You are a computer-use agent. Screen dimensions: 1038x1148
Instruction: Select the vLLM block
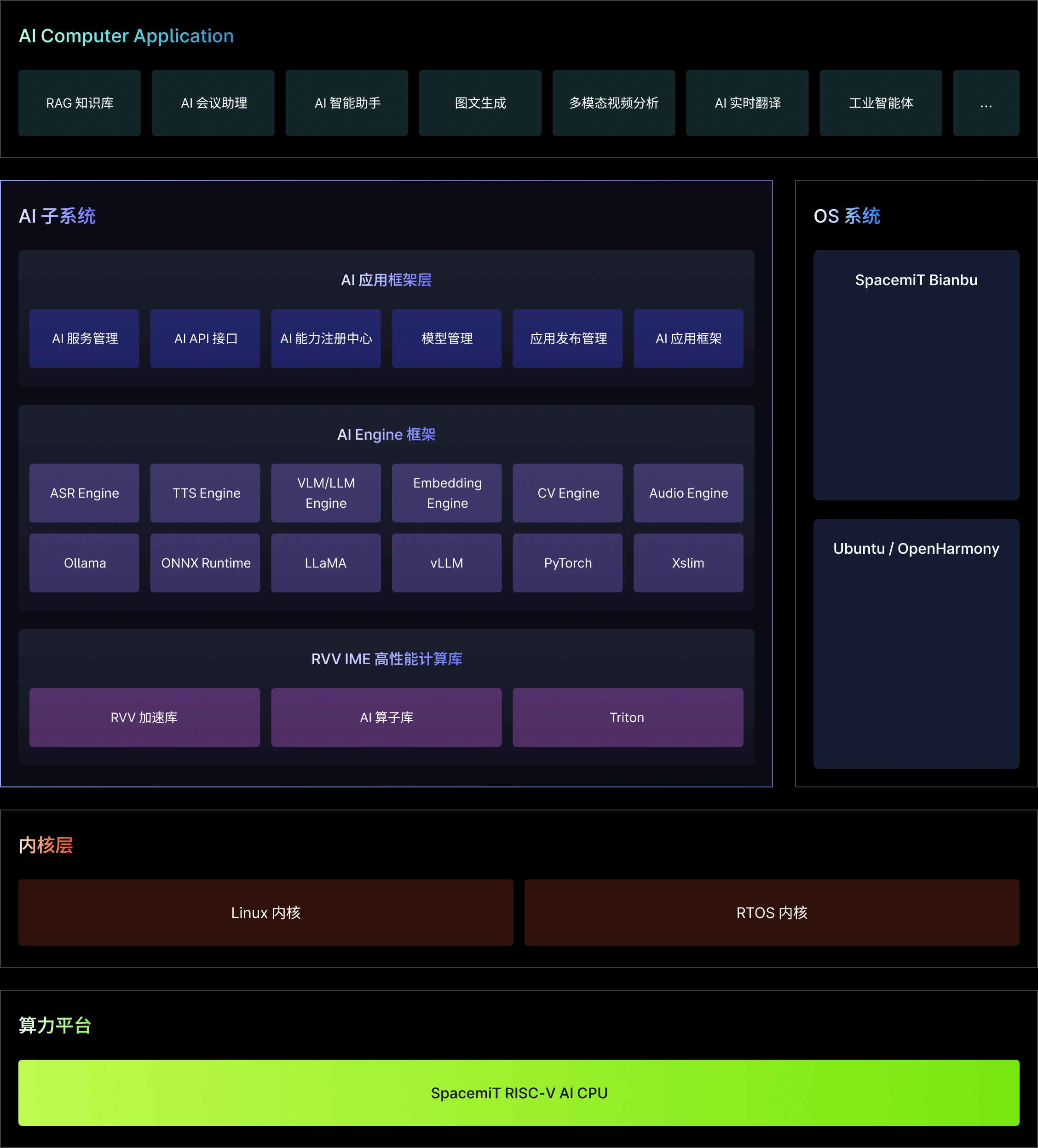pos(447,563)
